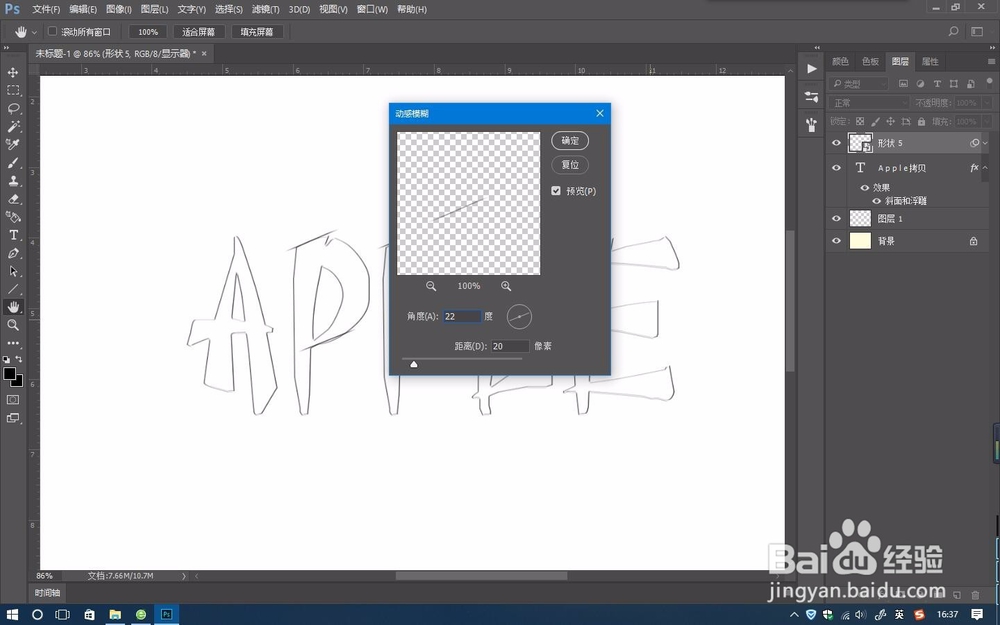Select the Lasso tool
Viewport: 1000px width, 625px height.
13,108
